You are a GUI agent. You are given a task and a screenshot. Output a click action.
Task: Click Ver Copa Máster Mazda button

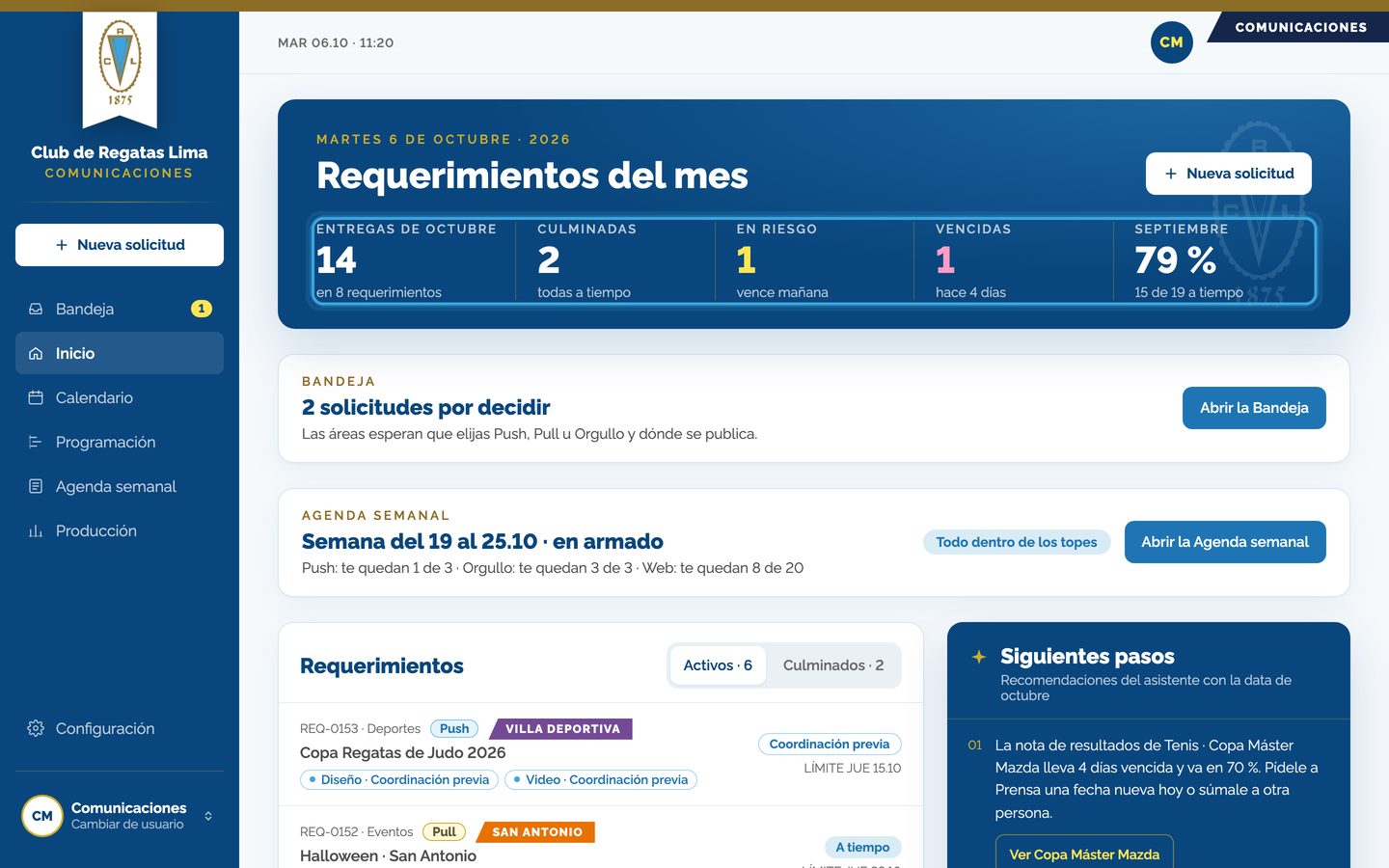[1084, 853]
